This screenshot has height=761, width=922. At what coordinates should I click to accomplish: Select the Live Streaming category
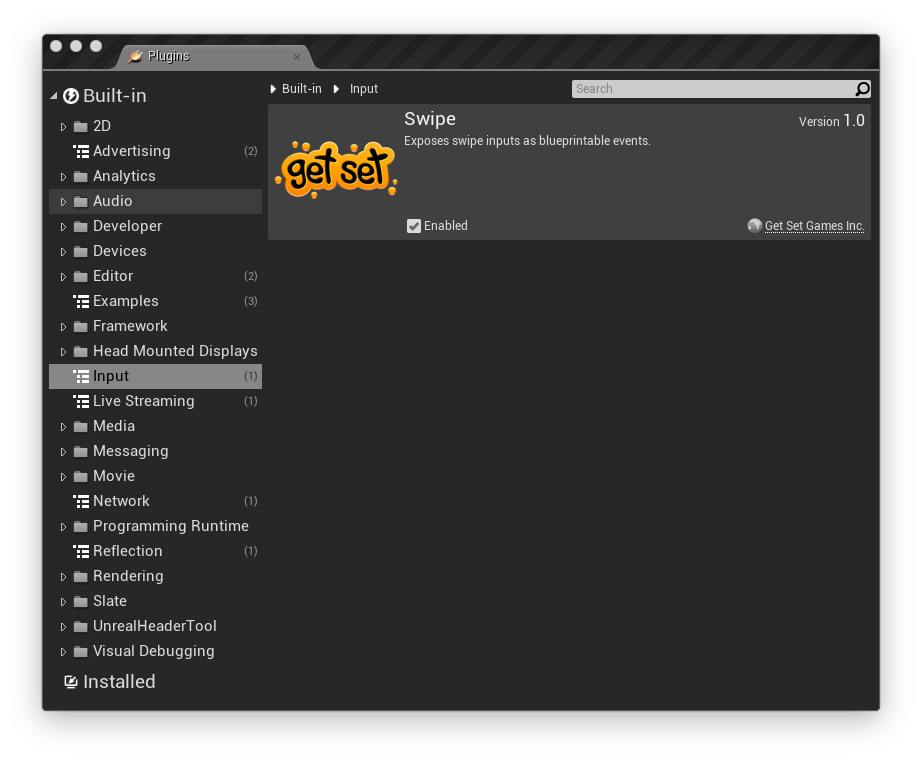pyautogui.click(x=155, y=401)
